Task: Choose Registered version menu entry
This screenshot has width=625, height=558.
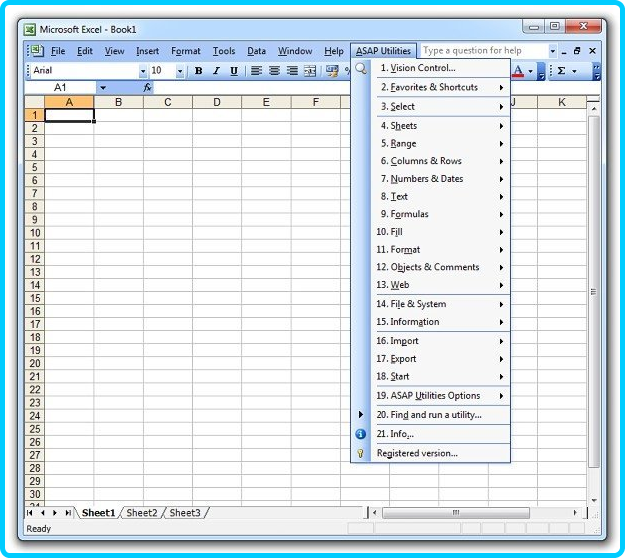Action: pyautogui.click(x=440, y=453)
